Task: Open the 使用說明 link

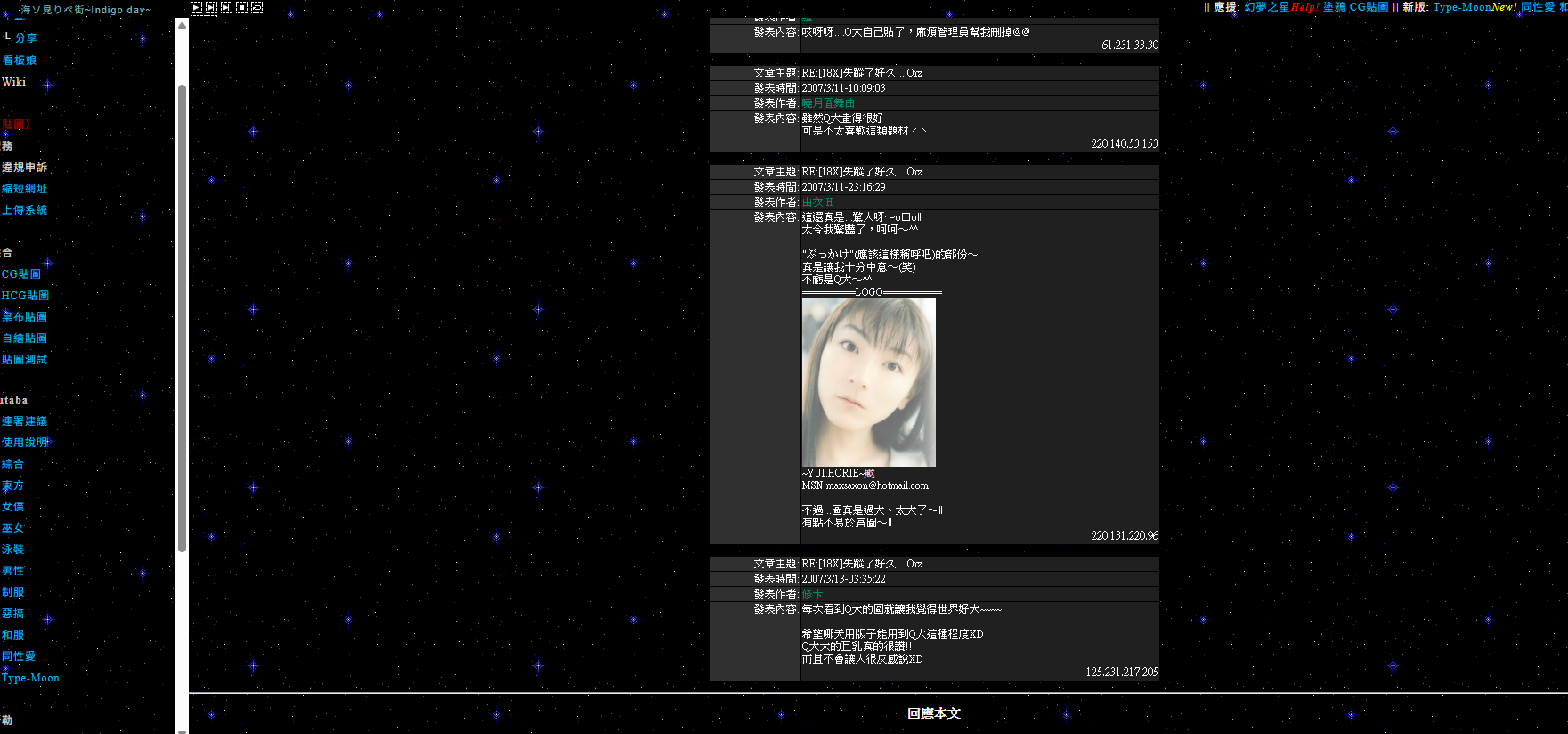Action: click(x=25, y=443)
